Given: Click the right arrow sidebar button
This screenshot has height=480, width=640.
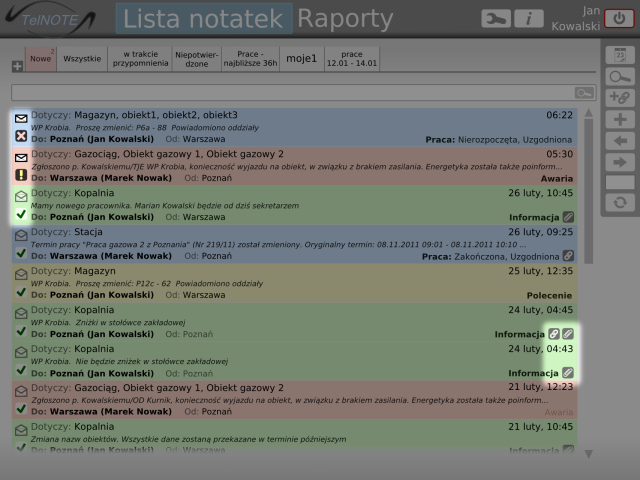Looking at the screenshot, I should click(x=620, y=162).
